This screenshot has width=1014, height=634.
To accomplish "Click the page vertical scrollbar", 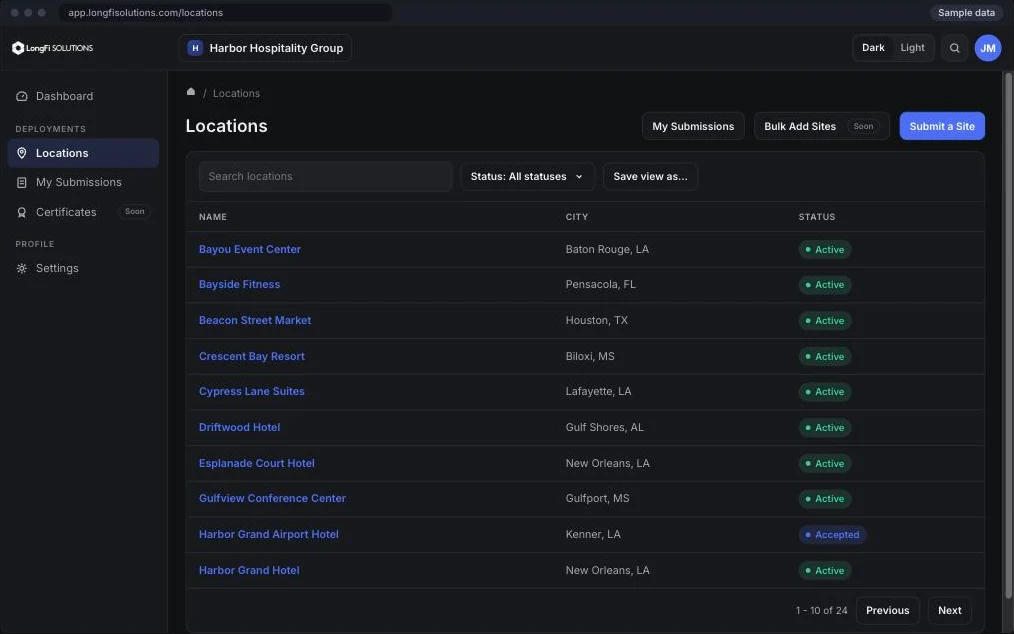I will pos(1008,336).
